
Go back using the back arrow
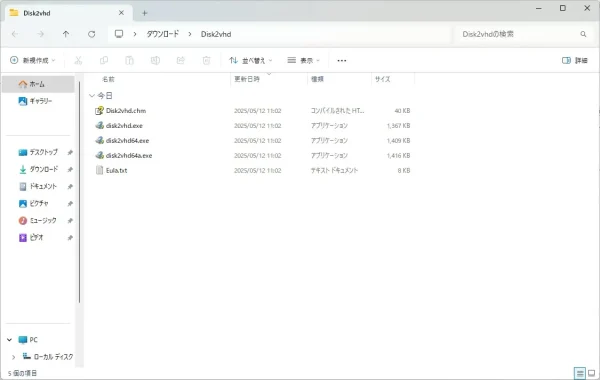pos(15,34)
